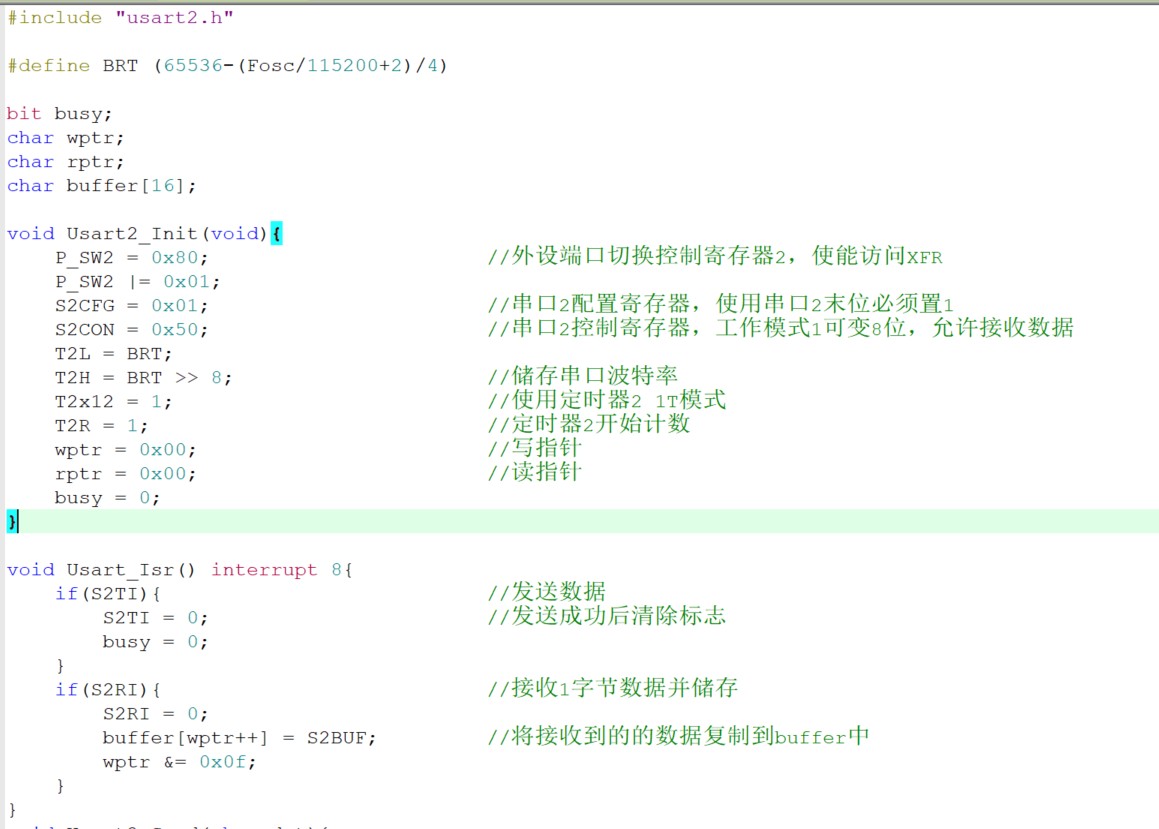Click the 'S2CON = 0x50;' statement
This screenshot has width=1159, height=829.
click(132, 330)
